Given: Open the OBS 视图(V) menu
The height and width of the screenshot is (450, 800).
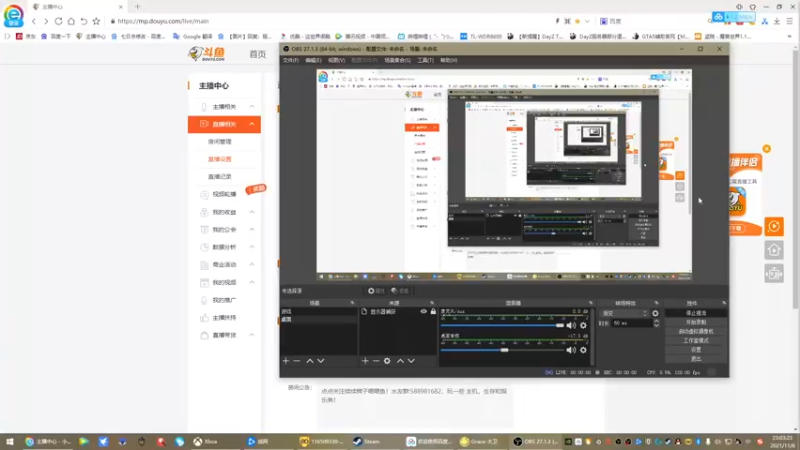Looking at the screenshot, I should coord(336,60).
